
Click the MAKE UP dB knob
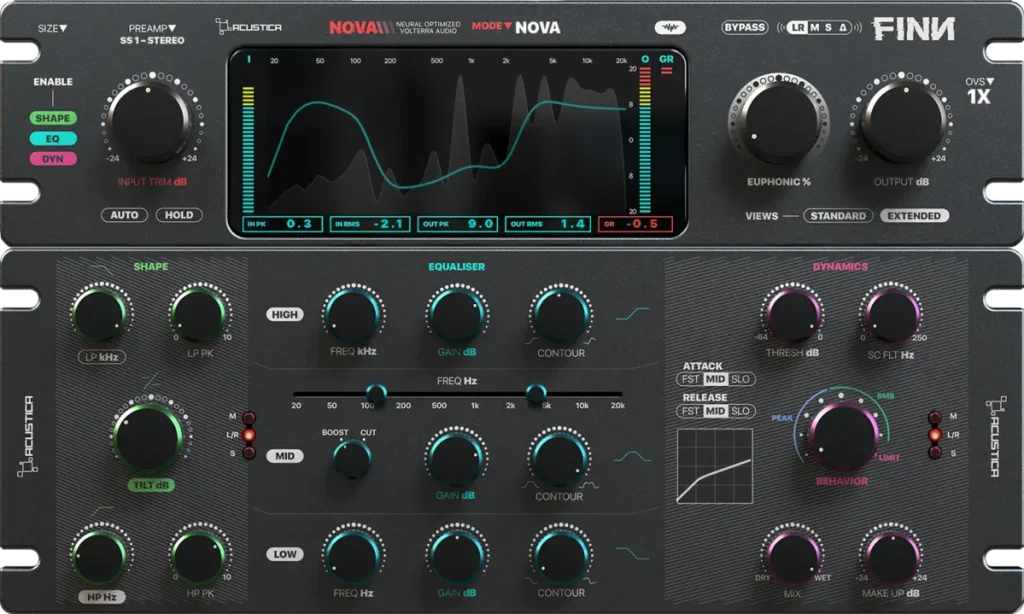coord(891,555)
